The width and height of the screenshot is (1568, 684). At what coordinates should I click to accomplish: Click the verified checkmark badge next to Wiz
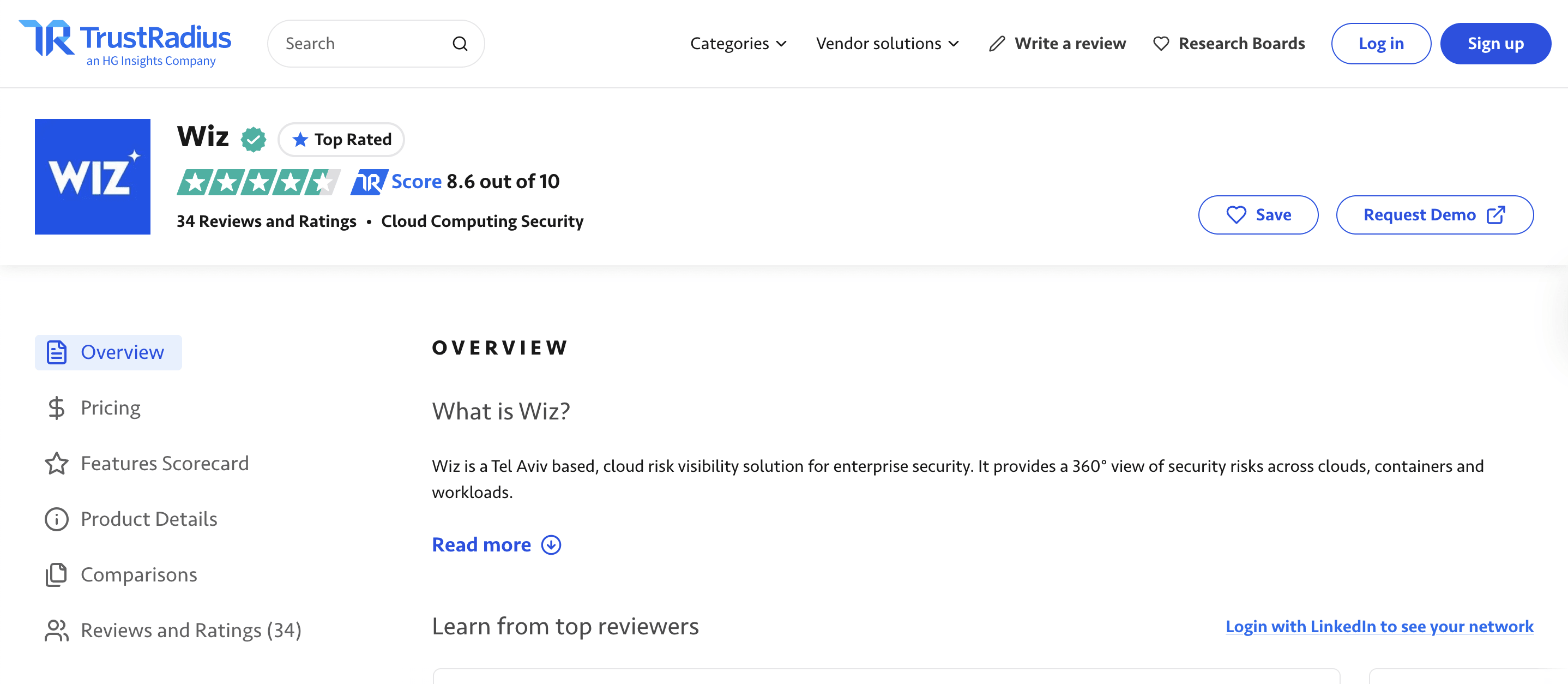point(253,139)
